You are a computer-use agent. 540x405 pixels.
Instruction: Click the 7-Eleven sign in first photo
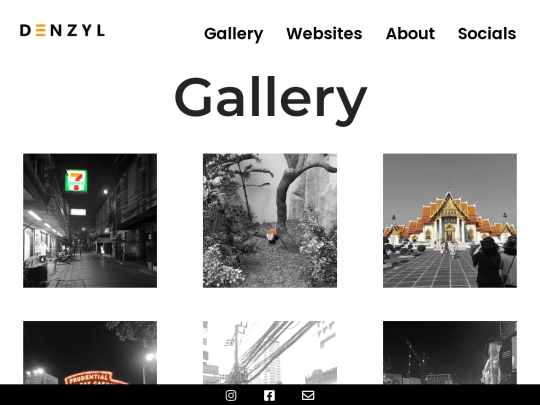(76, 181)
